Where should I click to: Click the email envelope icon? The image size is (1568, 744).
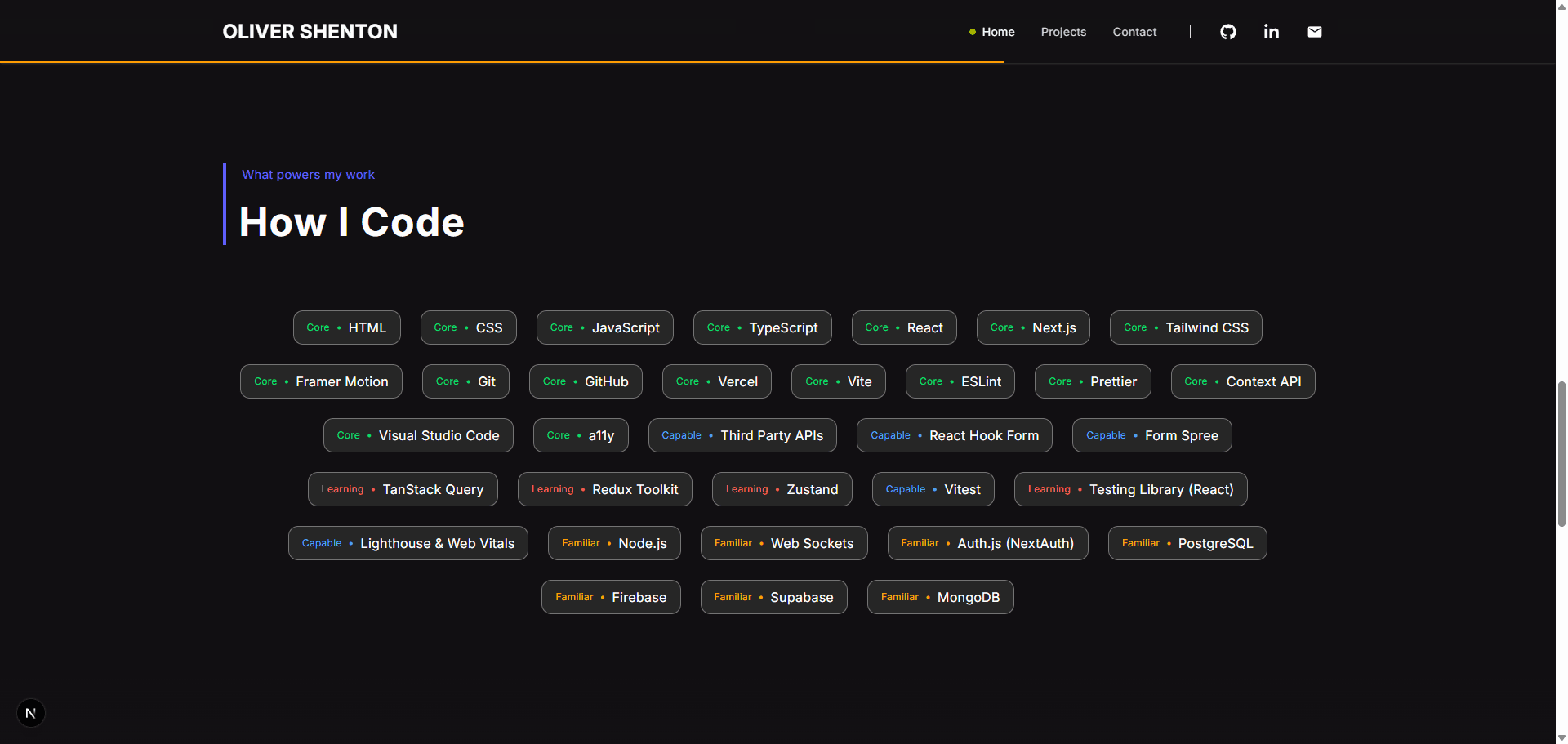1315,32
